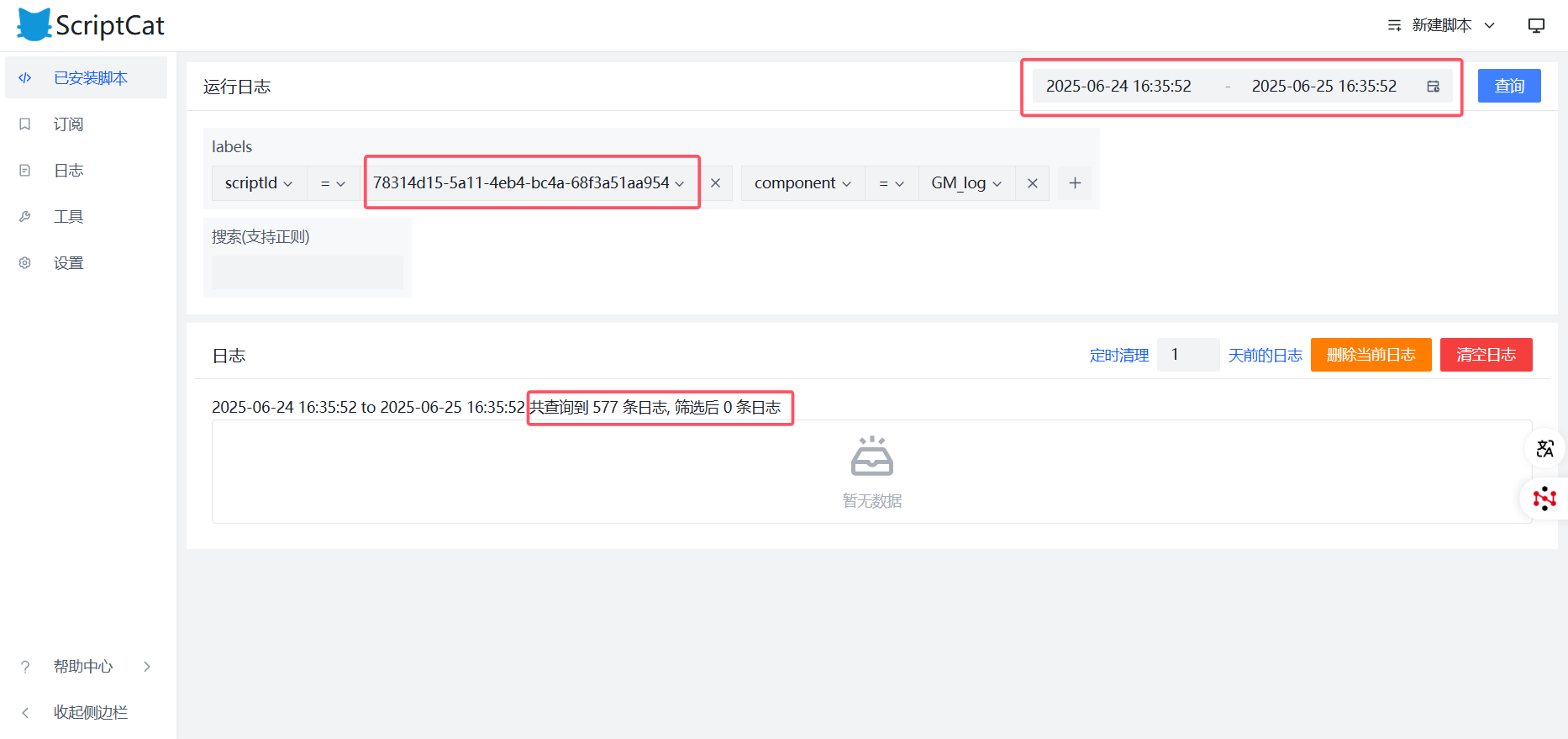The width and height of the screenshot is (1568, 739).
Task: Focus the 搜索(支持正则) search field
Action: (308, 272)
